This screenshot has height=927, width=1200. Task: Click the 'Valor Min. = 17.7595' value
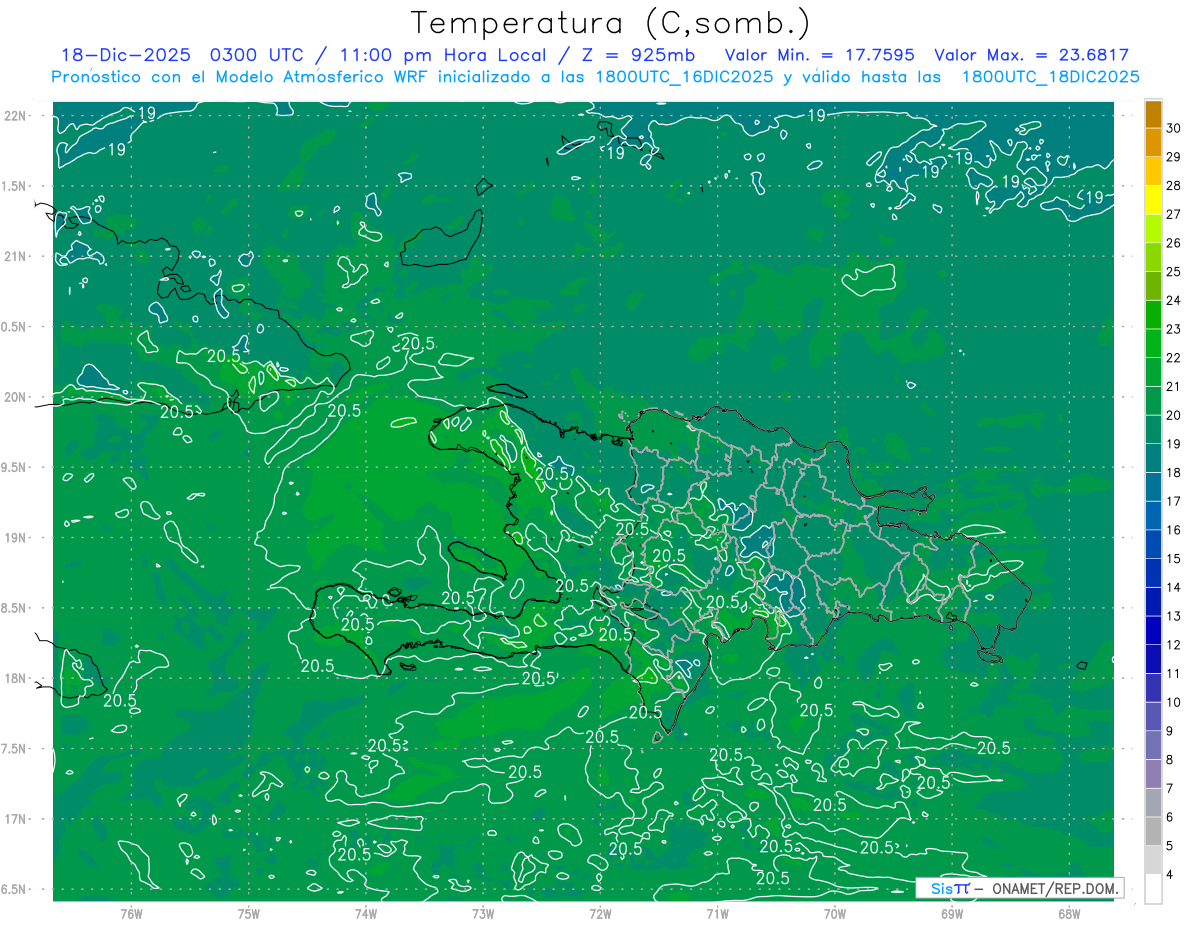tap(819, 55)
